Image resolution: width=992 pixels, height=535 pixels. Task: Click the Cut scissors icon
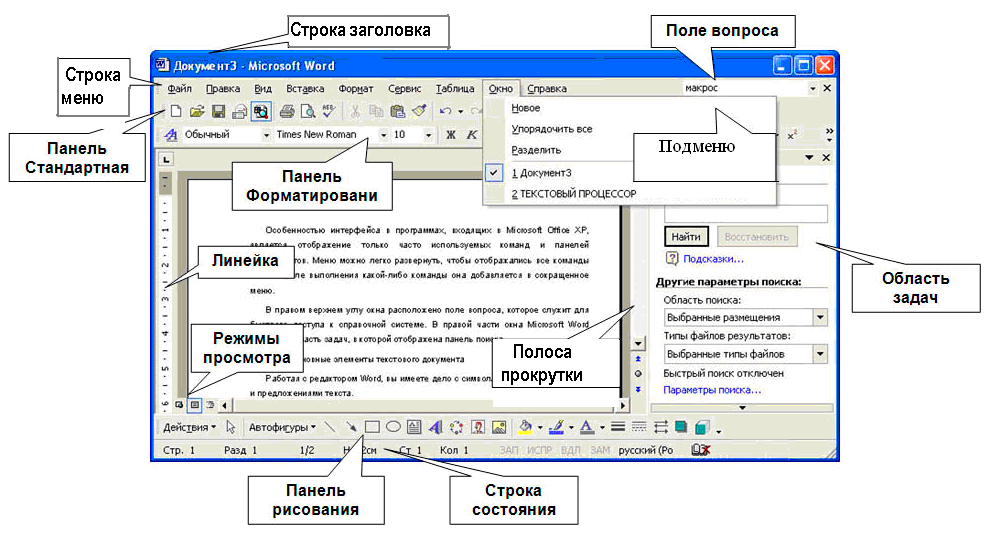355,111
